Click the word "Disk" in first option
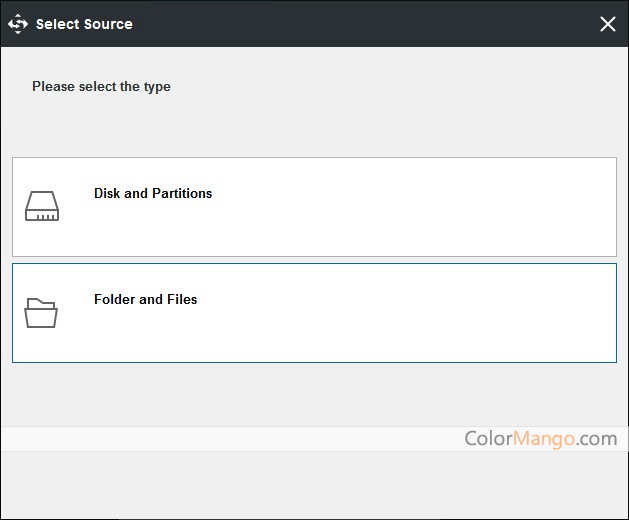Screen dimensions: 629x520 coord(107,193)
